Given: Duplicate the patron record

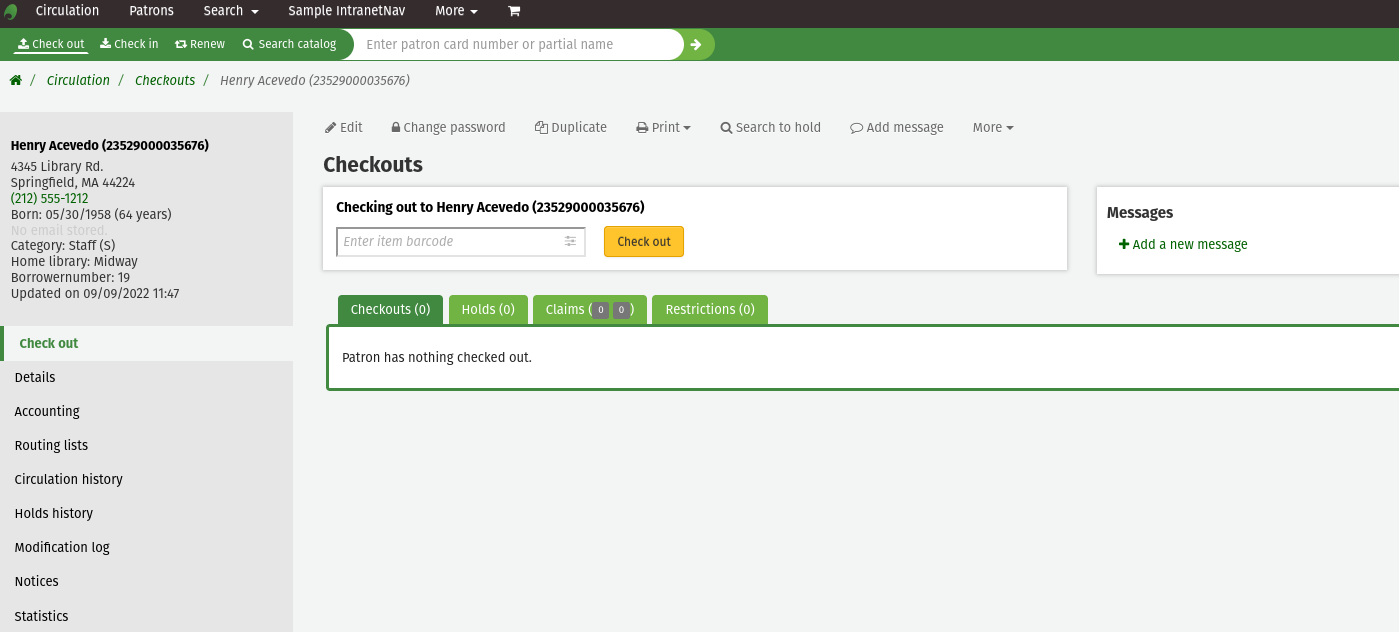Looking at the screenshot, I should (x=570, y=127).
